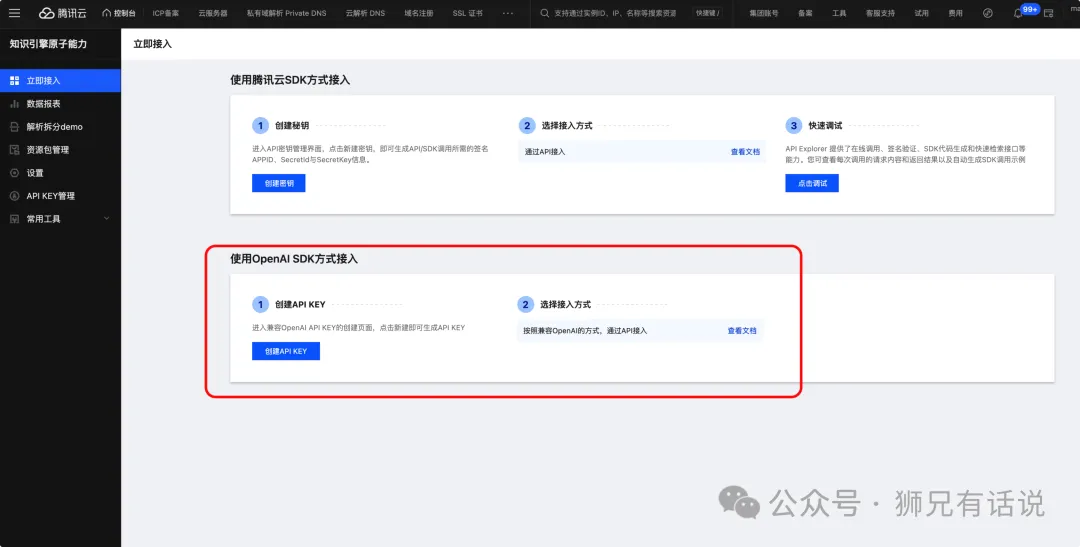Screen dimensions: 1080x547
Task: Open 域名注册 shortcut
Action: coord(419,13)
